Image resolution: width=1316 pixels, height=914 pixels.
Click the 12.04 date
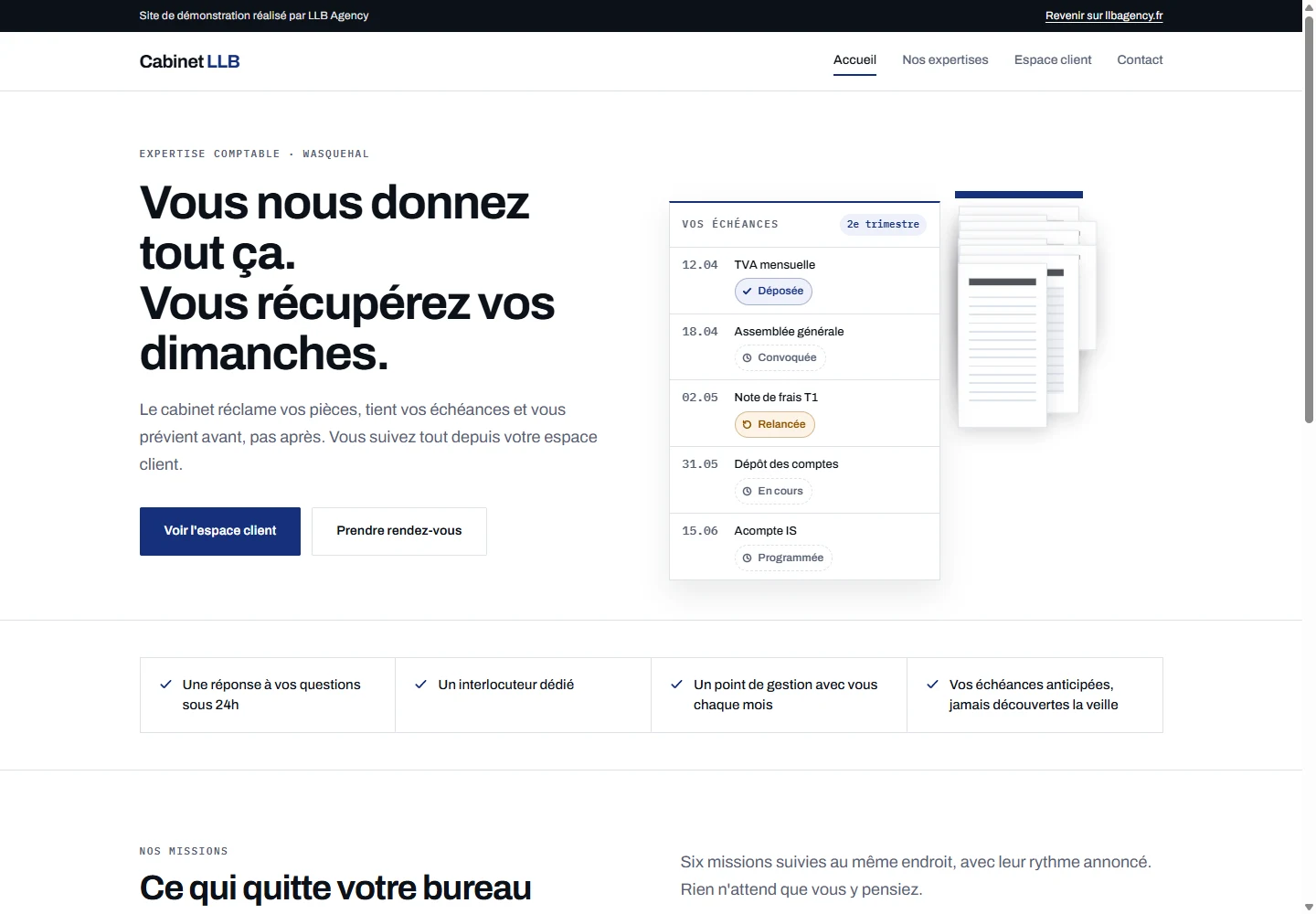coord(700,265)
